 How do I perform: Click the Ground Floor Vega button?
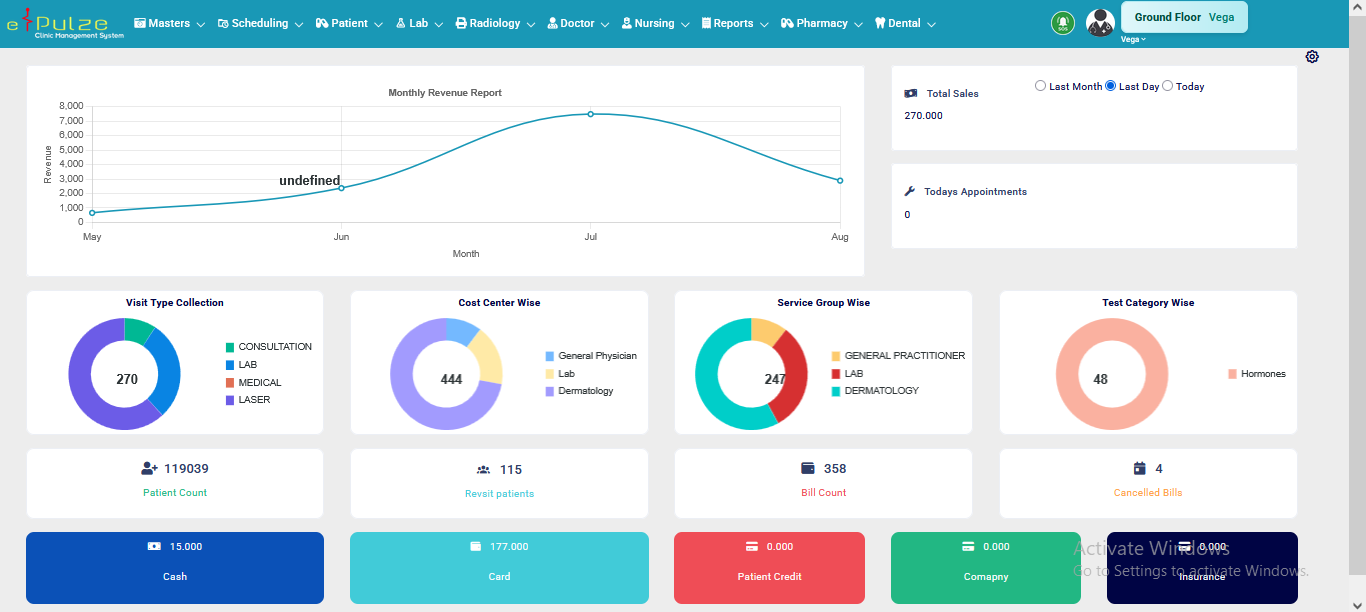pyautogui.click(x=1184, y=17)
